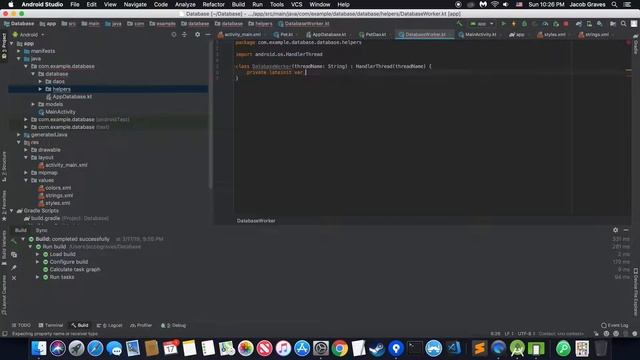Click DatabaseWorker editor breadcrumb

point(256,220)
